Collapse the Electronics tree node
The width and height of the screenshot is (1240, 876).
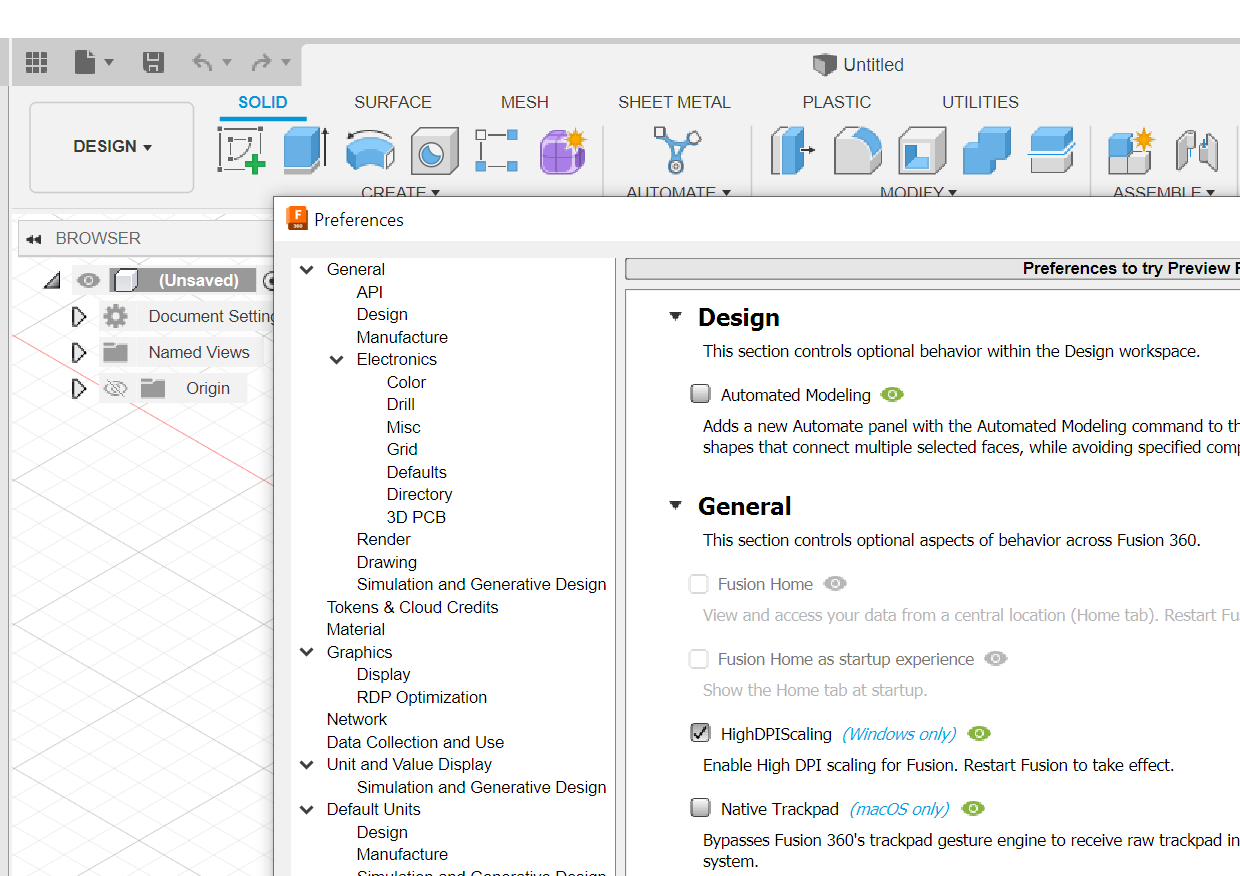pyautogui.click(x=337, y=359)
